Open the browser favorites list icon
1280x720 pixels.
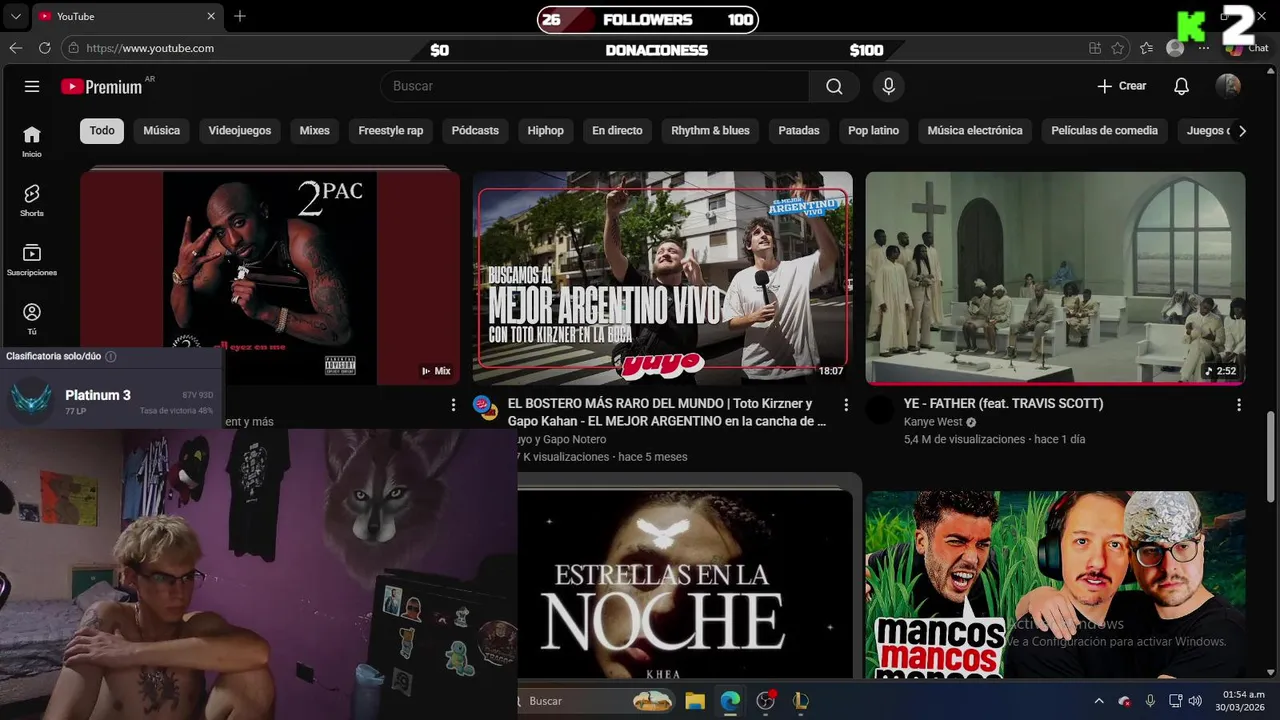point(1146,48)
